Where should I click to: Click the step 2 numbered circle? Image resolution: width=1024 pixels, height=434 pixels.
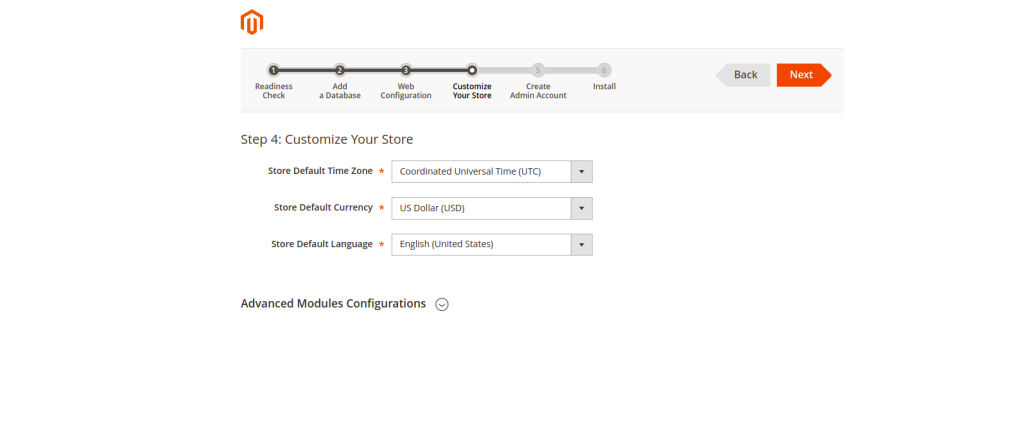tap(340, 70)
